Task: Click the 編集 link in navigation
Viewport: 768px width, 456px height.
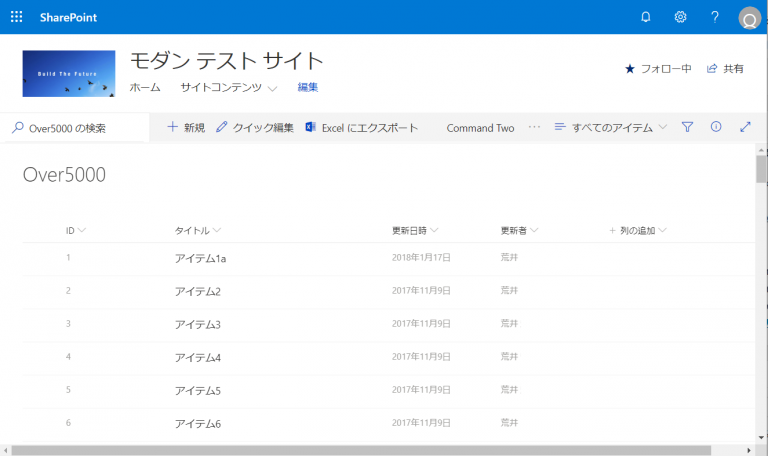Action: (307, 88)
